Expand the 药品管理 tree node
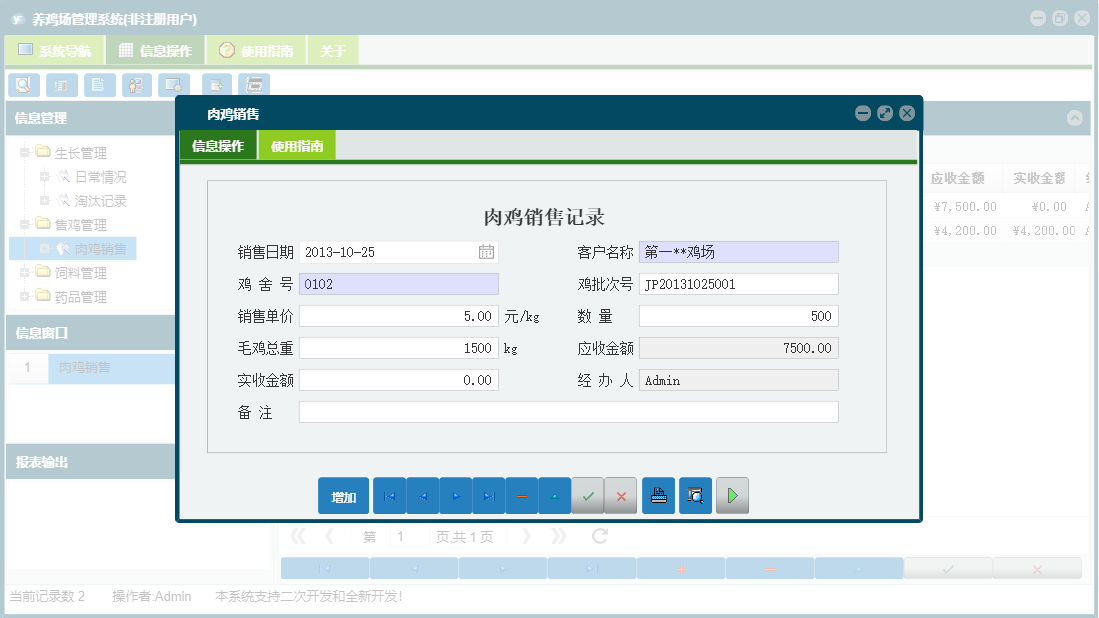Screen dimensions: 1099x618 [25, 297]
